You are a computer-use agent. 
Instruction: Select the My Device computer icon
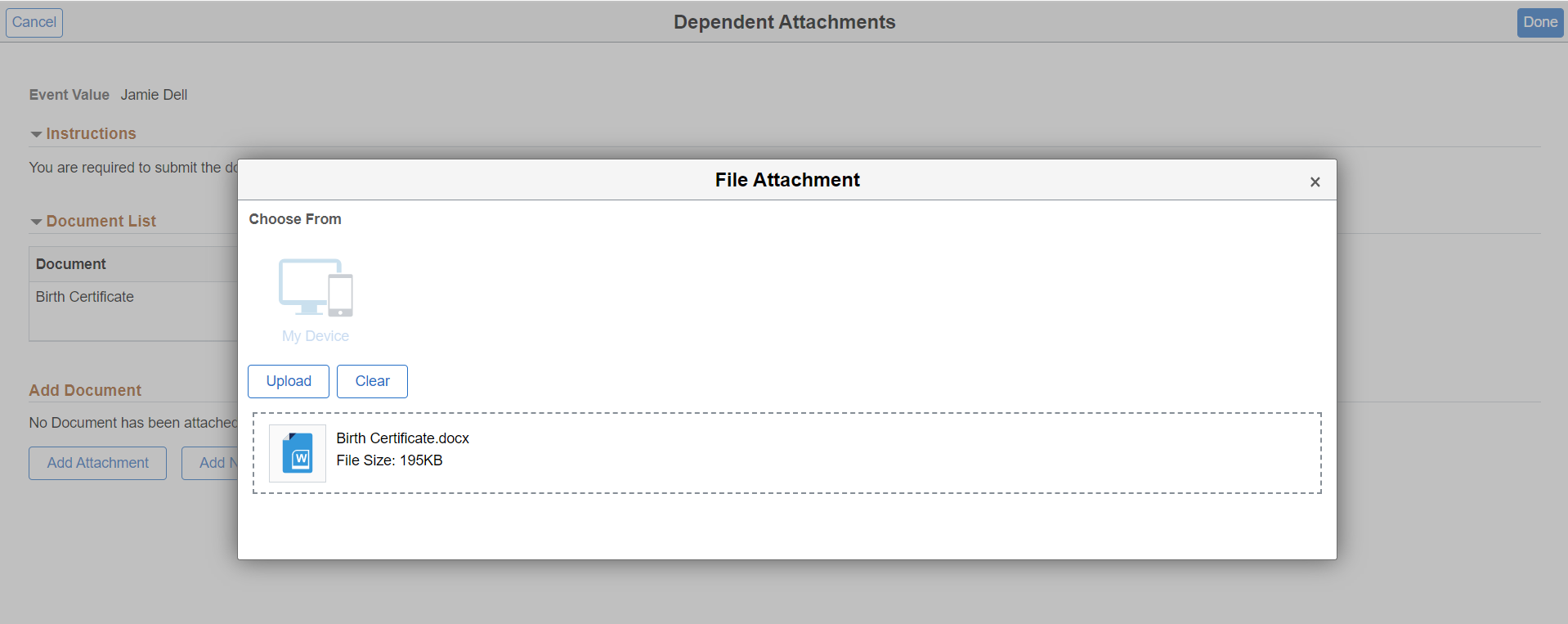[316, 287]
